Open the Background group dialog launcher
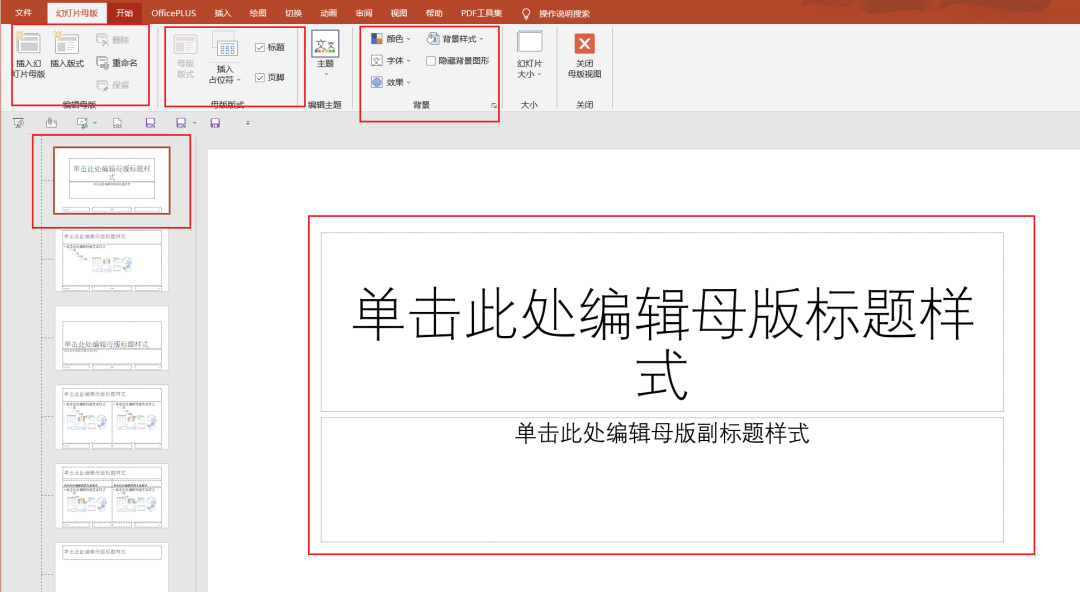 coord(494,103)
